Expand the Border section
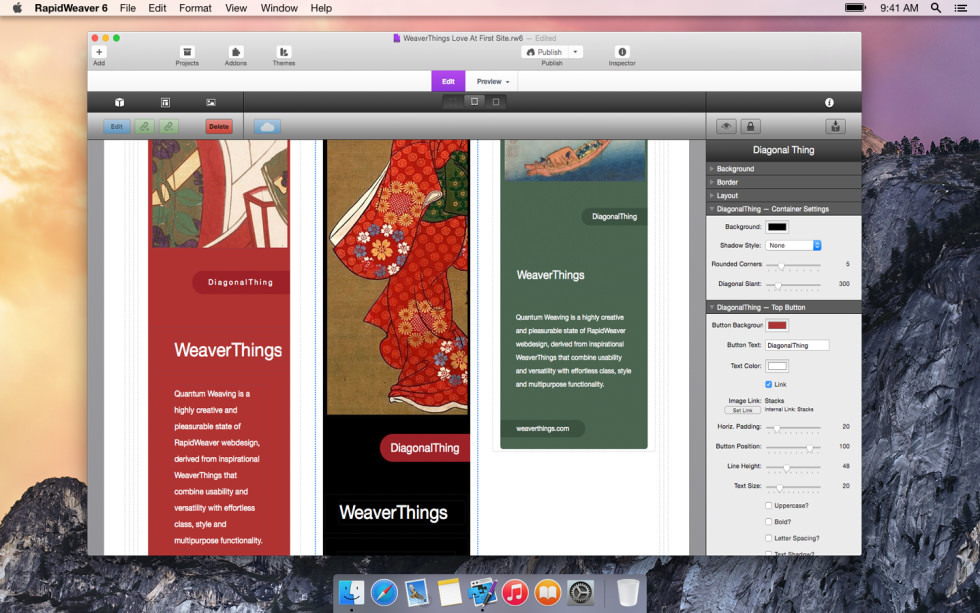980x613 pixels. click(784, 182)
